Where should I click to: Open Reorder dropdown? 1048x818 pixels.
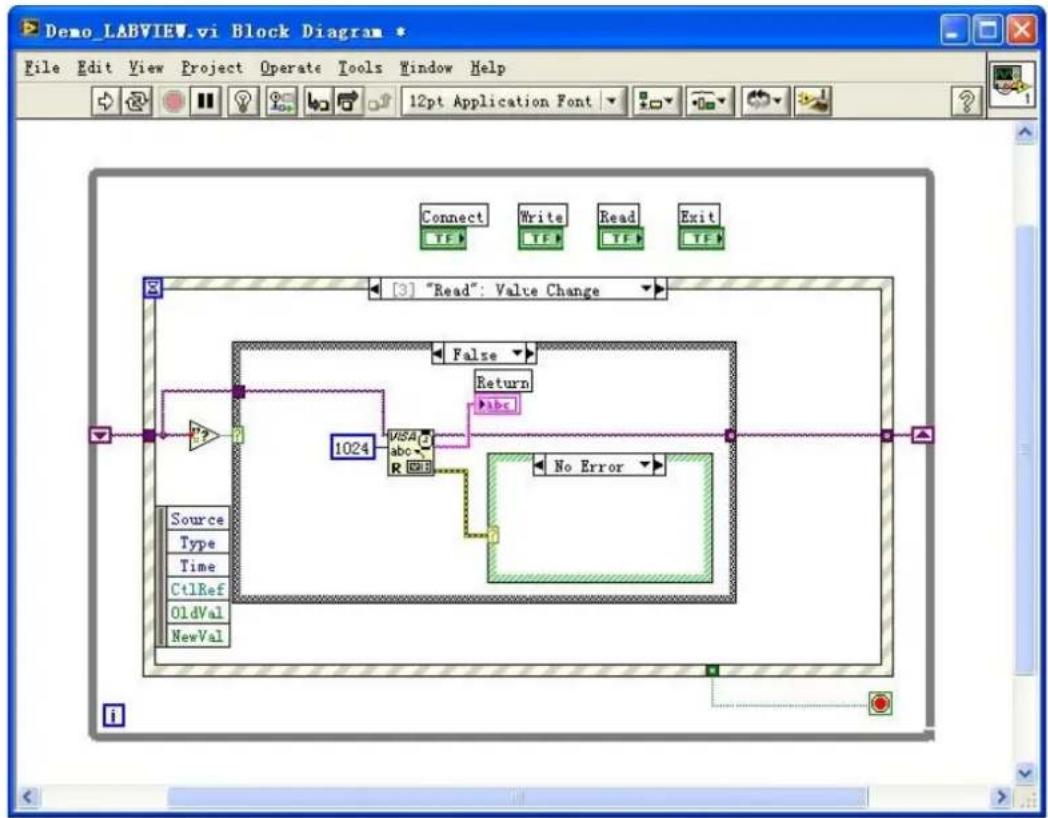point(765,102)
